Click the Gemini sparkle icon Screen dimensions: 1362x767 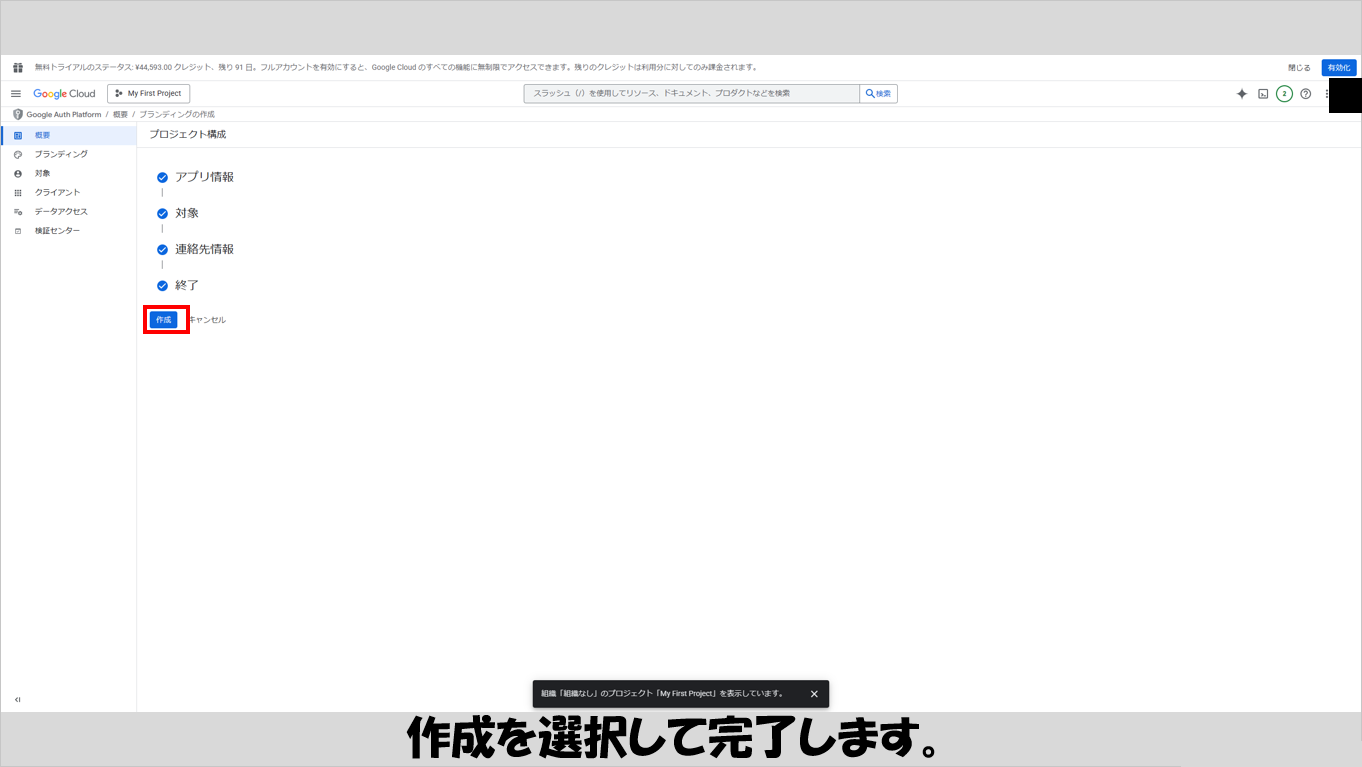pos(1241,94)
